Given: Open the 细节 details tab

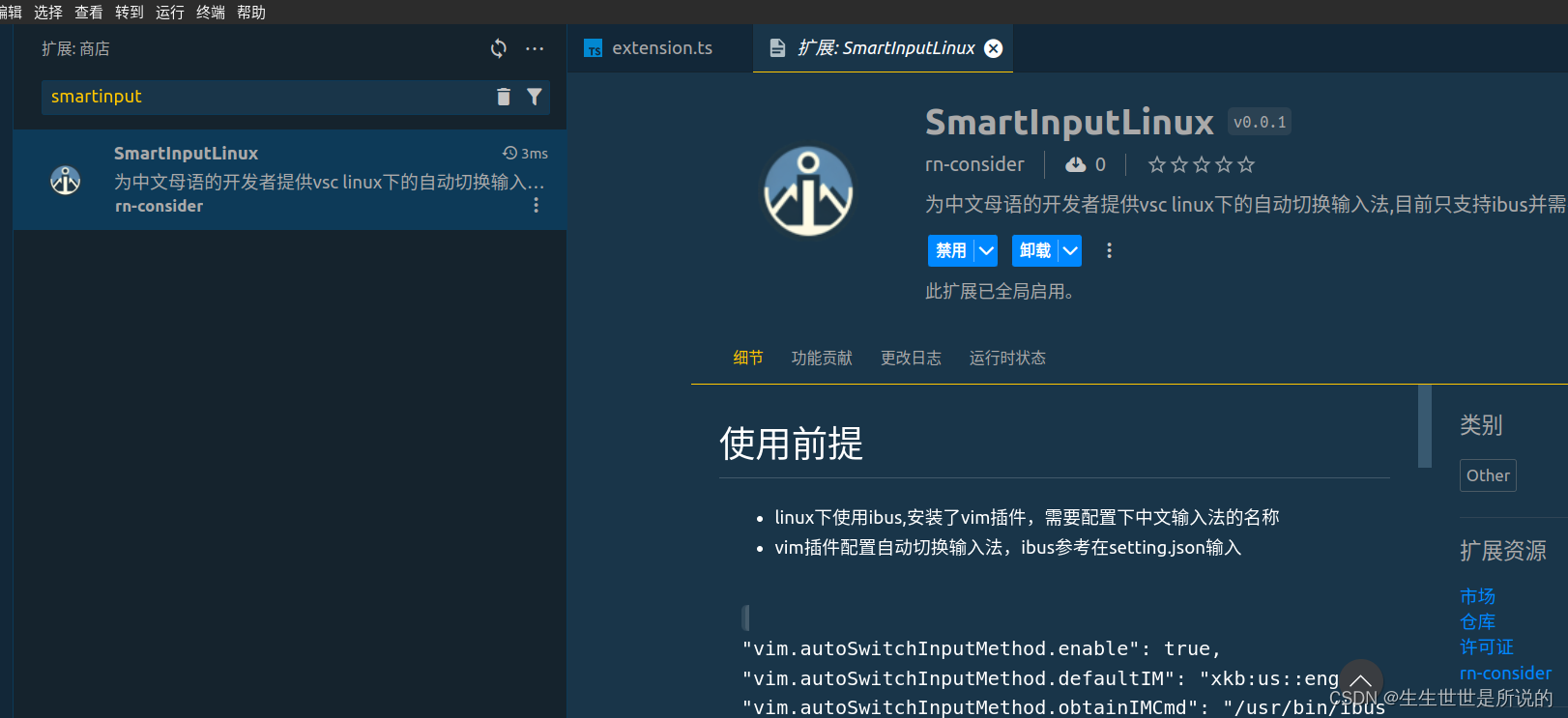Looking at the screenshot, I should (x=748, y=358).
